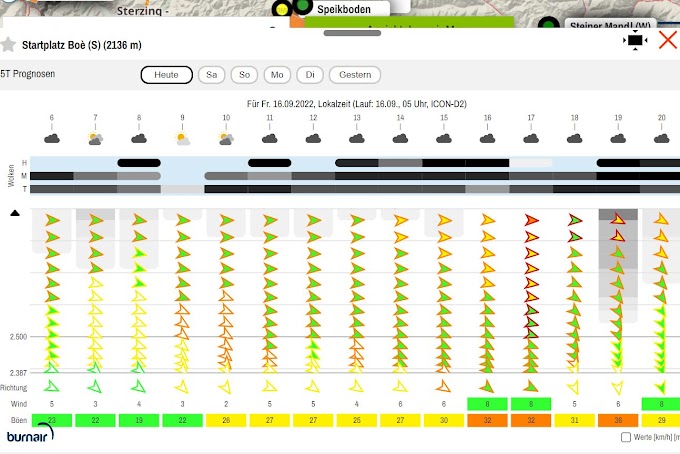Click the yellow Richtung arrow at hour 11
Screen dimensions: 680x454
[269, 386]
